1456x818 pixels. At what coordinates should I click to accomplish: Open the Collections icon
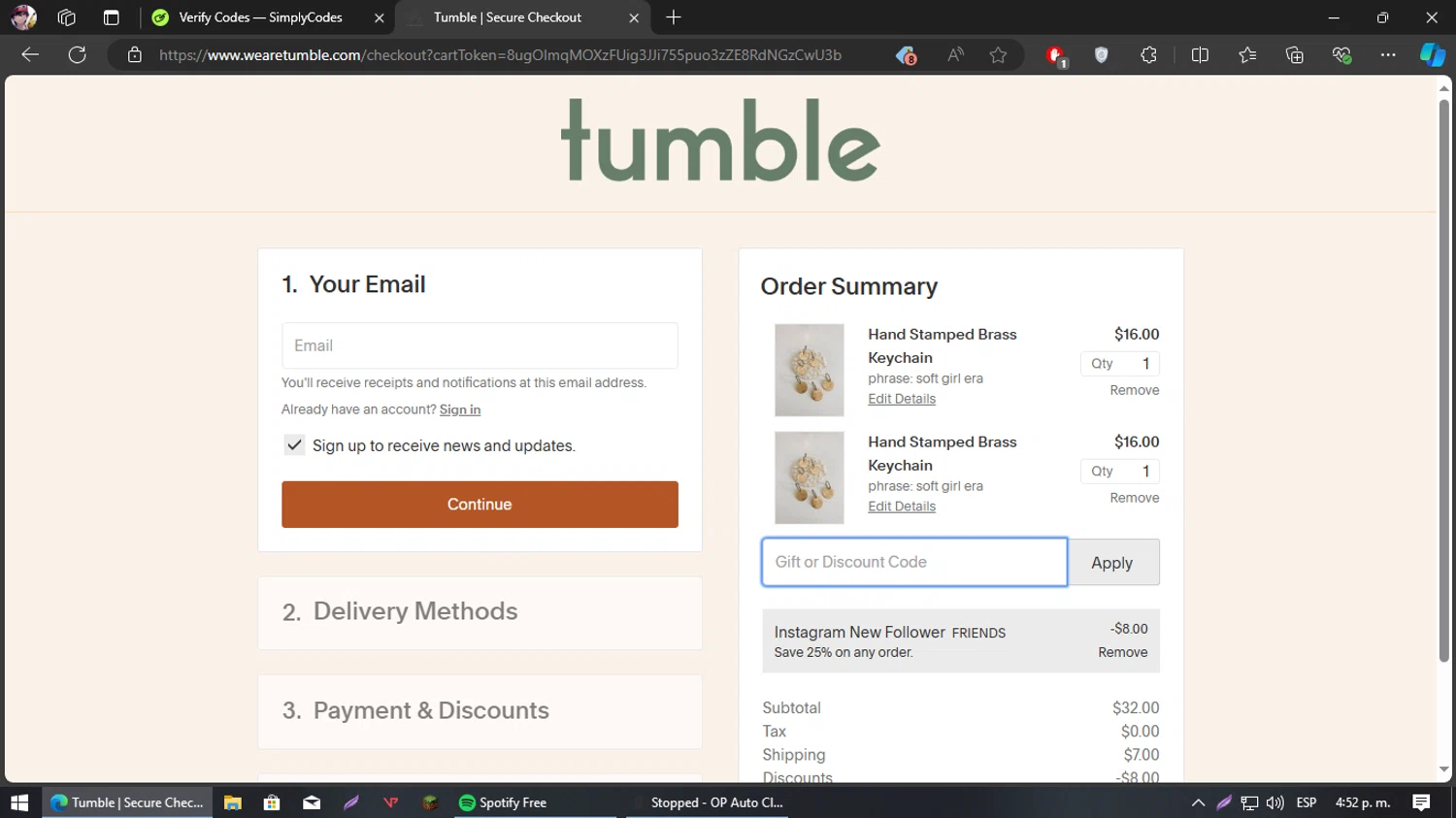tap(1294, 55)
